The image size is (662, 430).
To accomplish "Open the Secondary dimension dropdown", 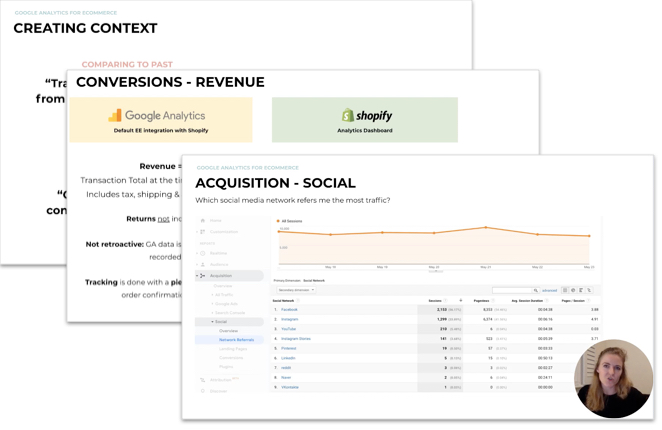I will point(296,290).
